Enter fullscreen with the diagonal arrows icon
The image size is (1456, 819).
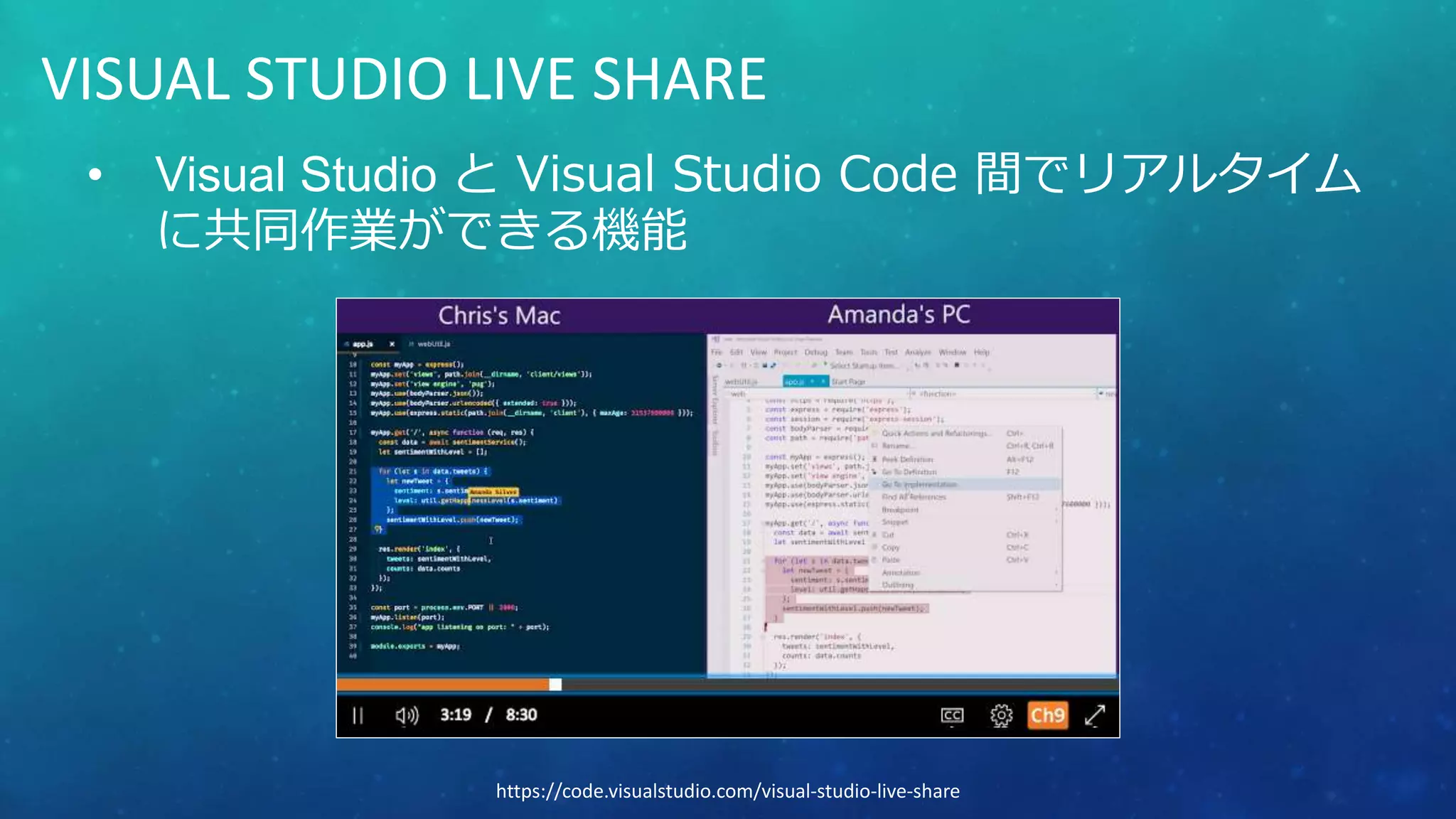pos(1095,715)
